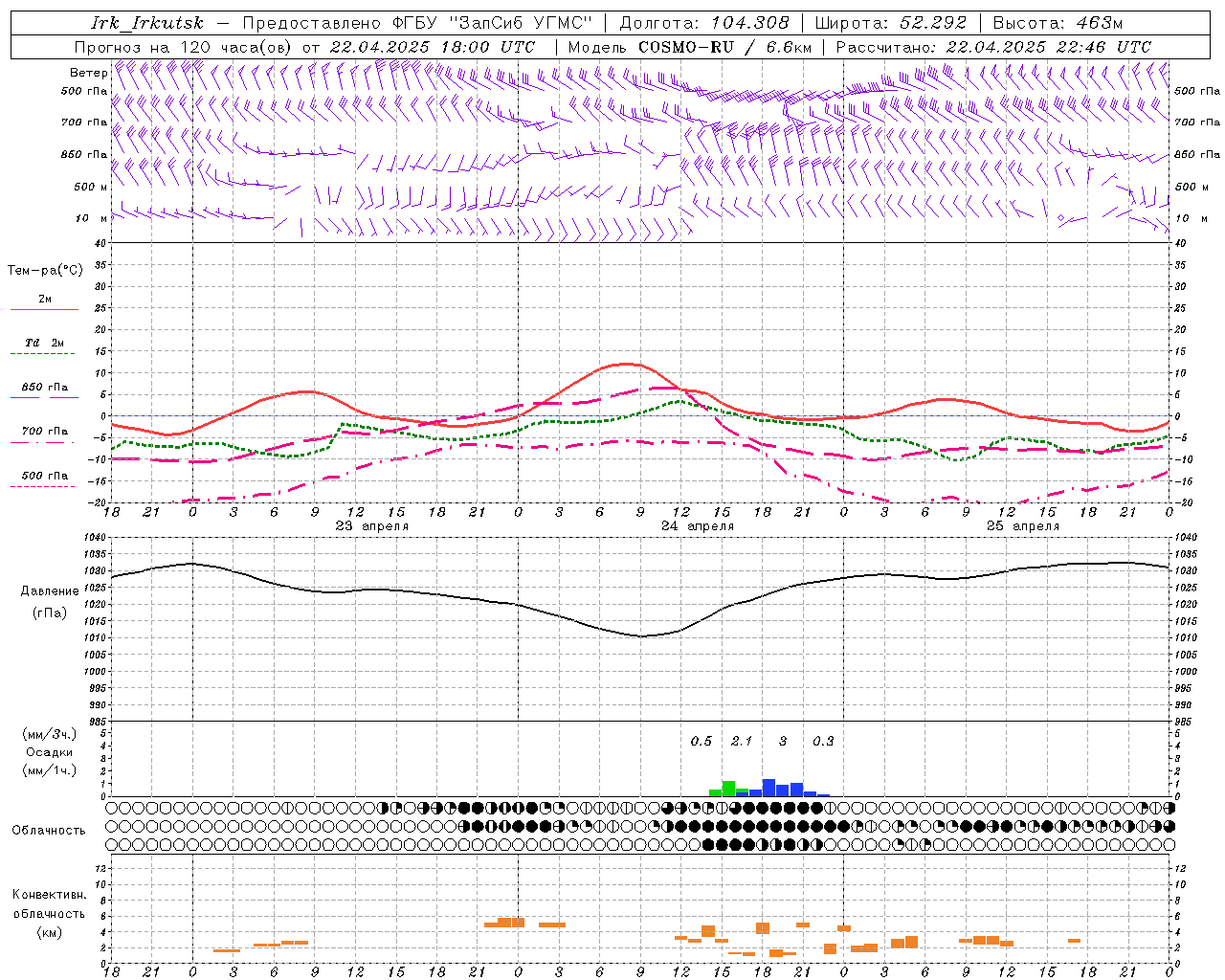Click the Долгота 104.308 header field
The width and height of the screenshot is (1225, 980).
(x=704, y=23)
